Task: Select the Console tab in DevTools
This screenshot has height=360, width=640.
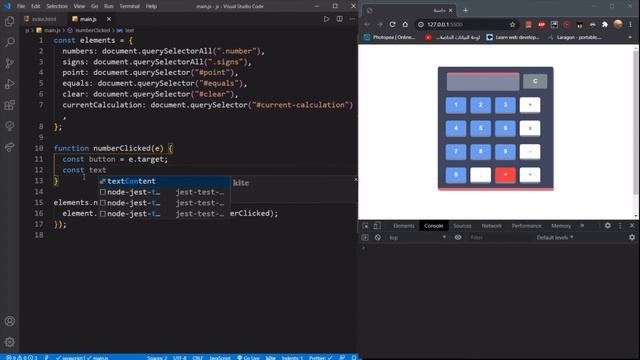Action: pyautogui.click(x=433, y=226)
